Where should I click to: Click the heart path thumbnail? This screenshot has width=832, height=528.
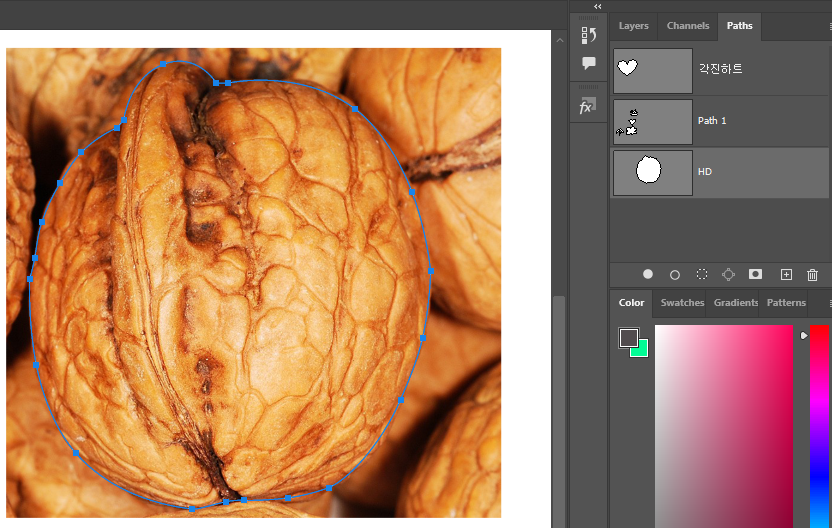(653, 71)
